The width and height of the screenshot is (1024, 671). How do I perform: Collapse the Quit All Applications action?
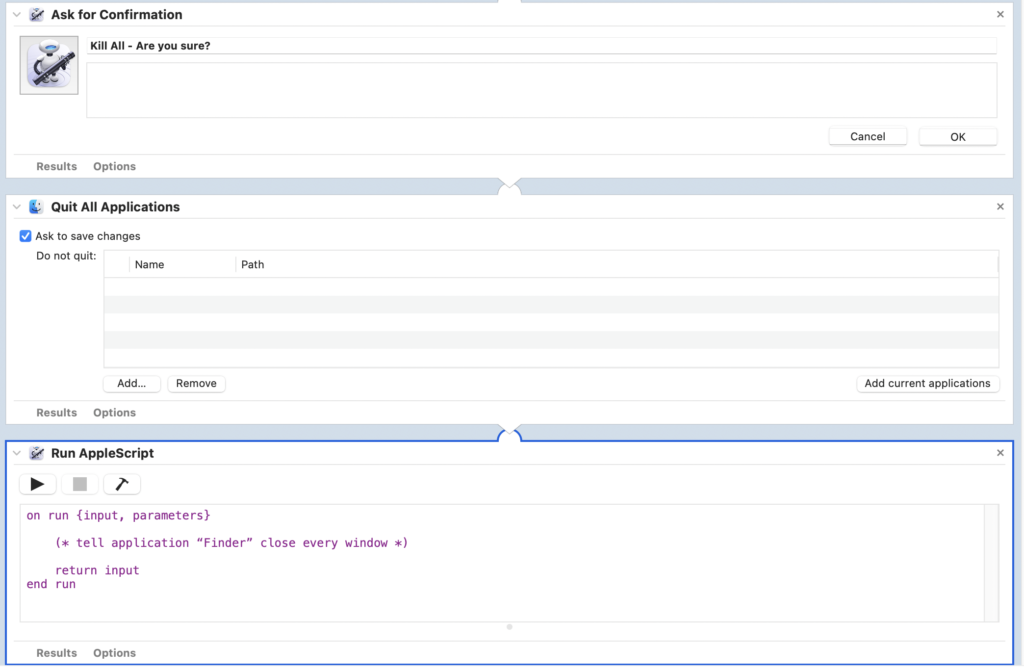(17, 207)
